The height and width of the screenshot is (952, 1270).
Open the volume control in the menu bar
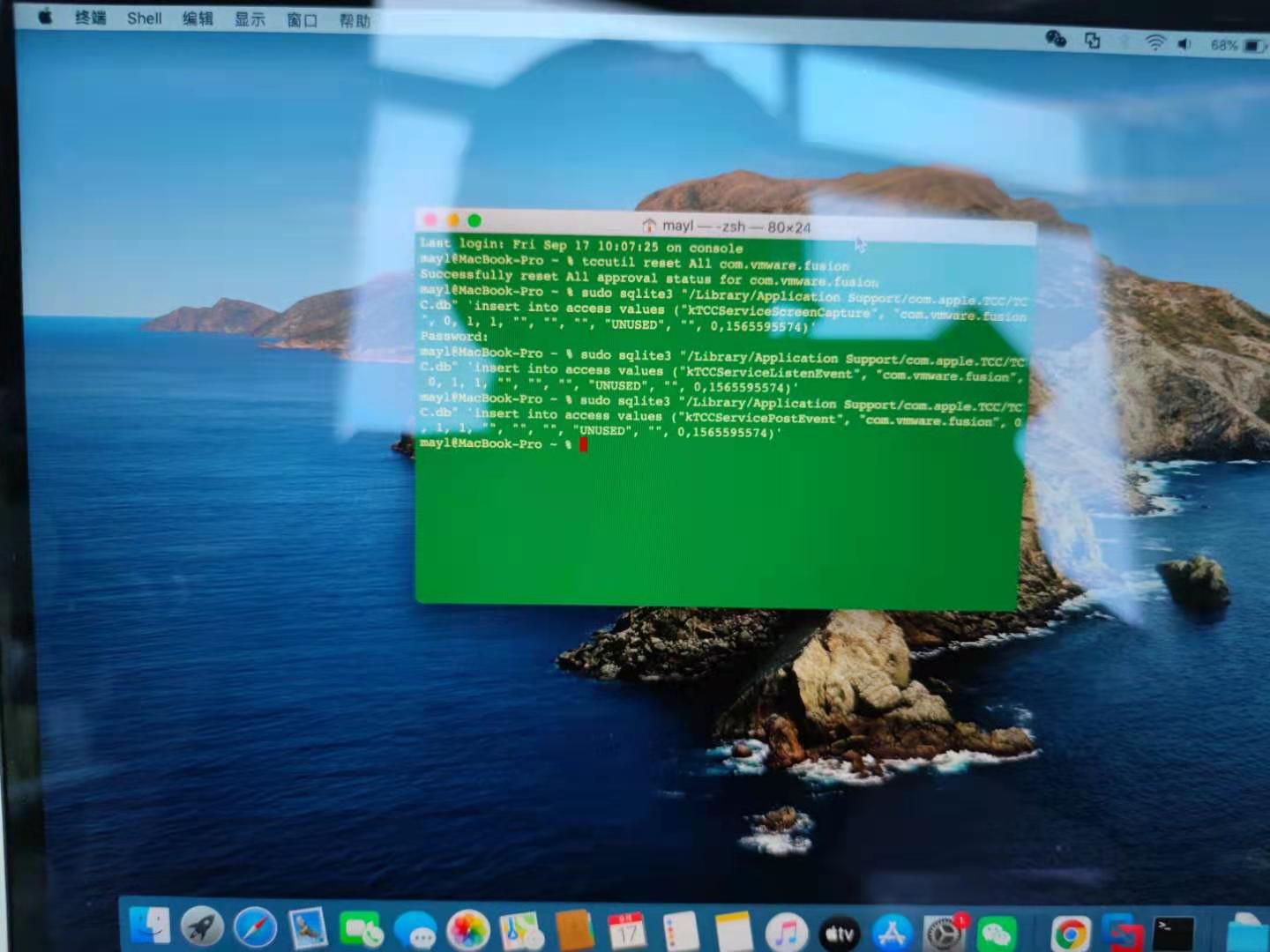pyautogui.click(x=1184, y=44)
